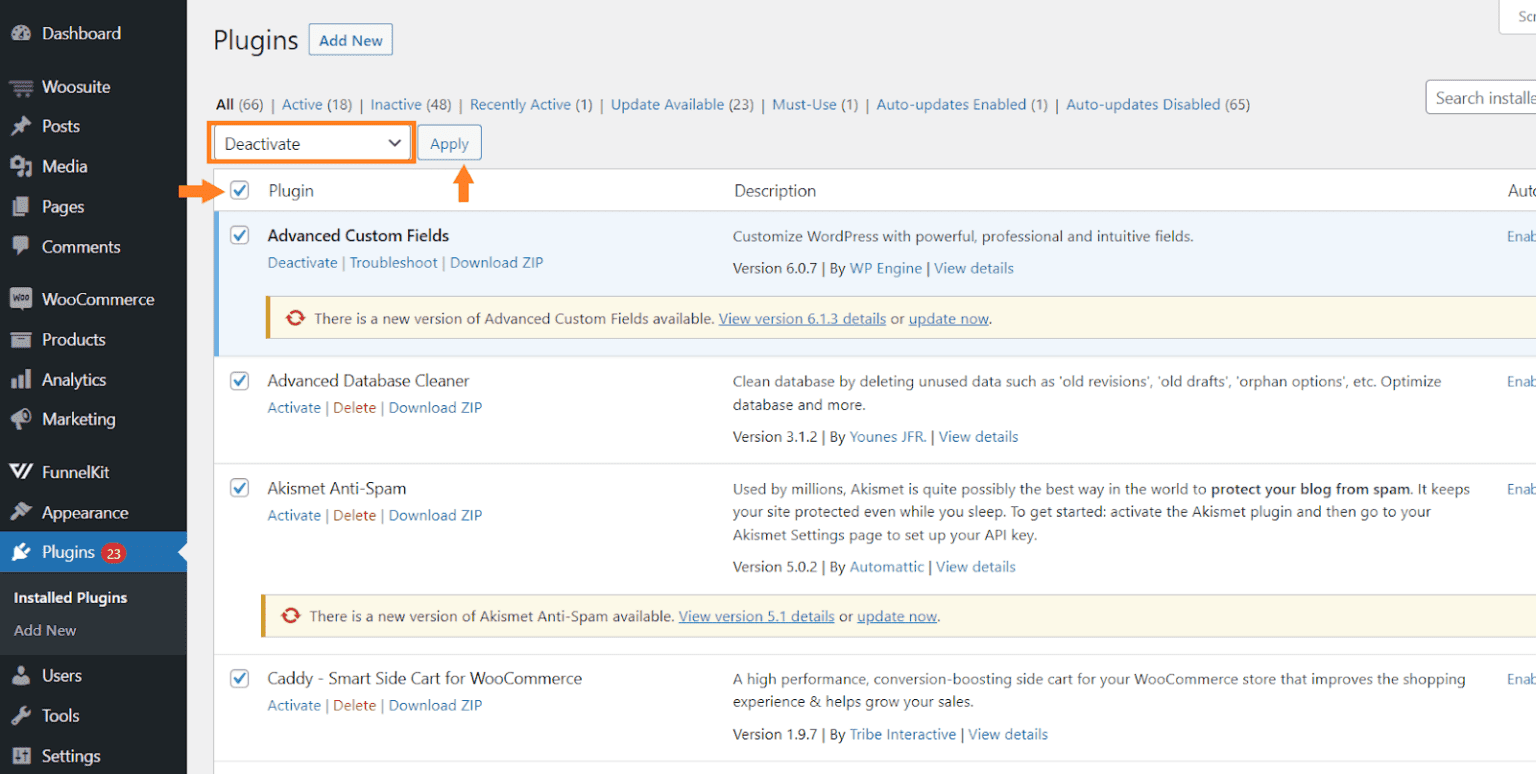Click Add New to install a plugin
1536x774 pixels.
(350, 40)
